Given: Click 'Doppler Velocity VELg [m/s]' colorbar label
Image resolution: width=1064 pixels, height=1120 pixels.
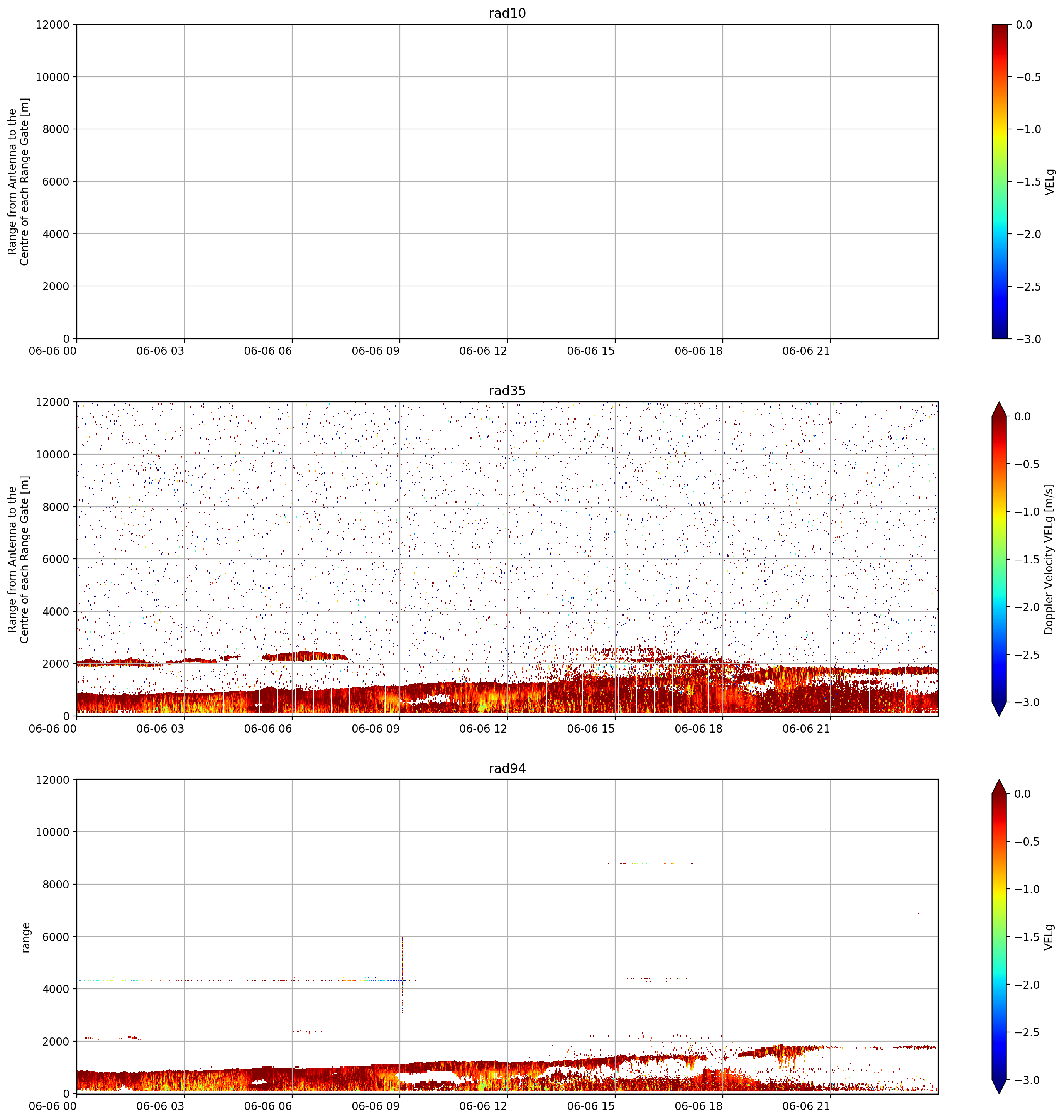Looking at the screenshot, I should click(x=1049, y=559).
